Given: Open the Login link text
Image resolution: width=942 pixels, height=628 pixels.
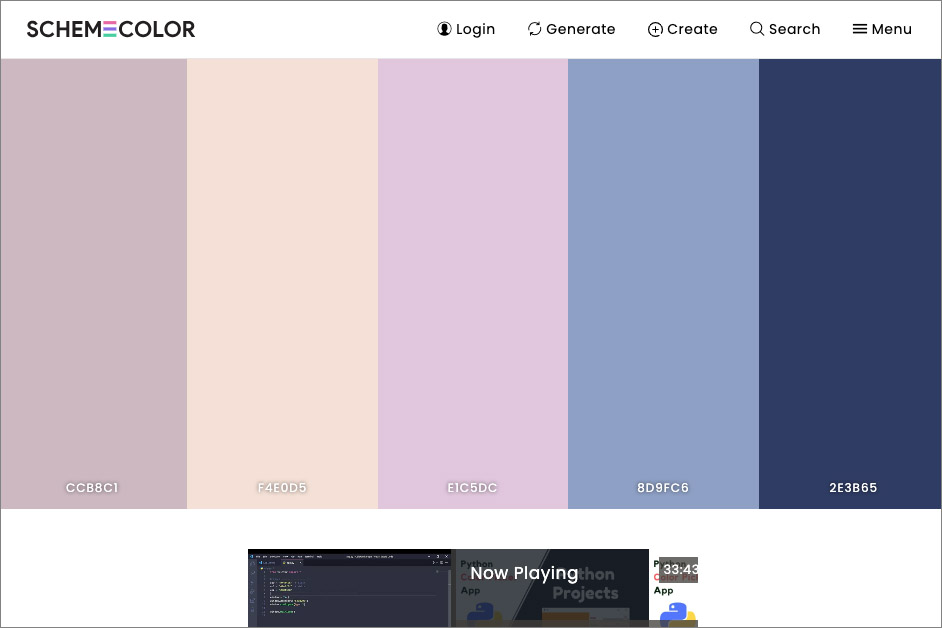Looking at the screenshot, I should pos(475,29).
